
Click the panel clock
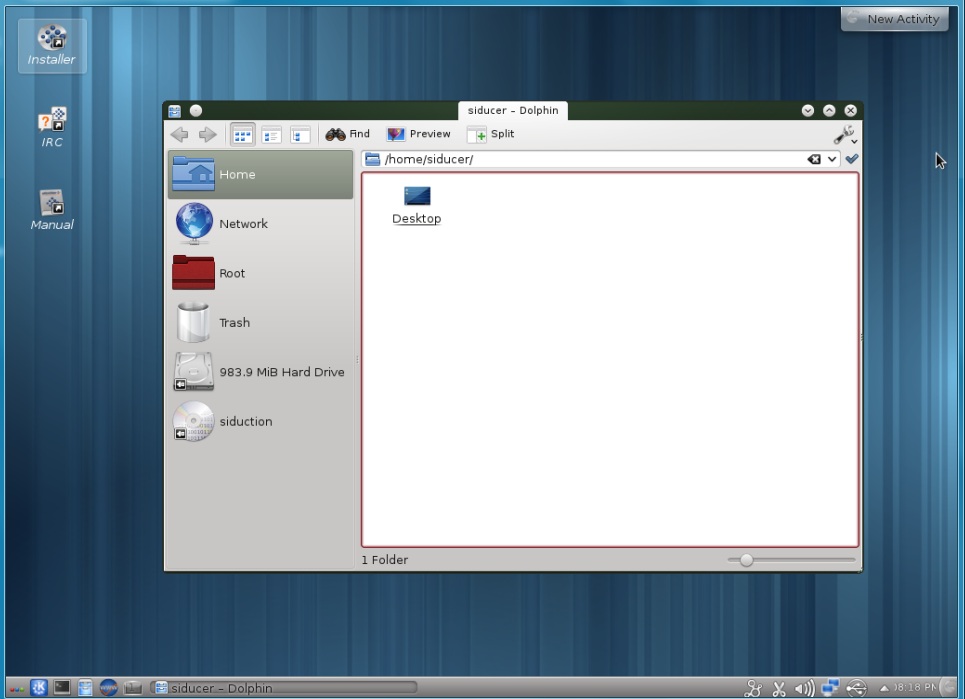[x=915, y=687]
